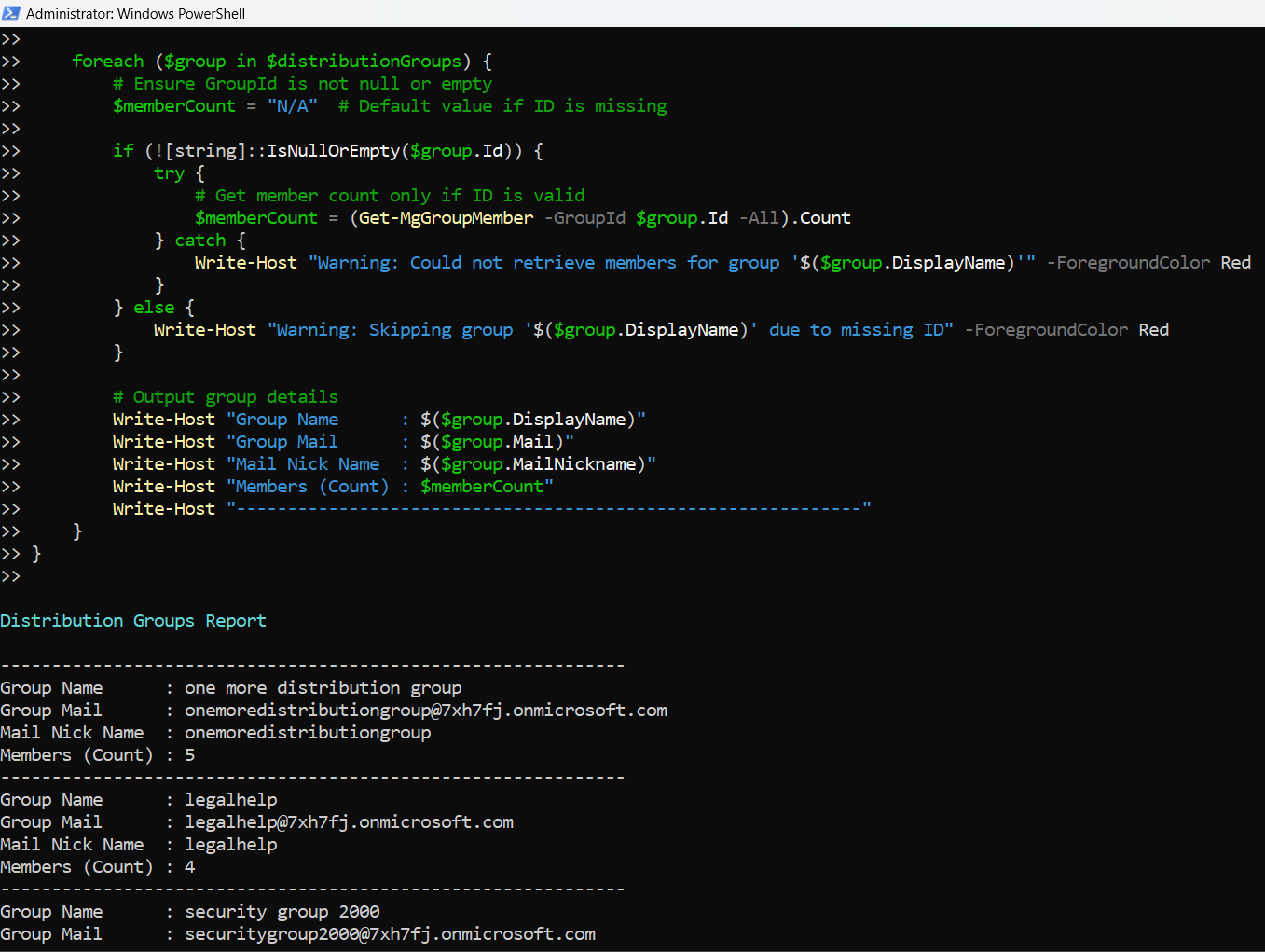Screen dimensions: 1265x952
Task: Click '$group.MailNickname' in the script
Action: pyautogui.click(x=538, y=464)
